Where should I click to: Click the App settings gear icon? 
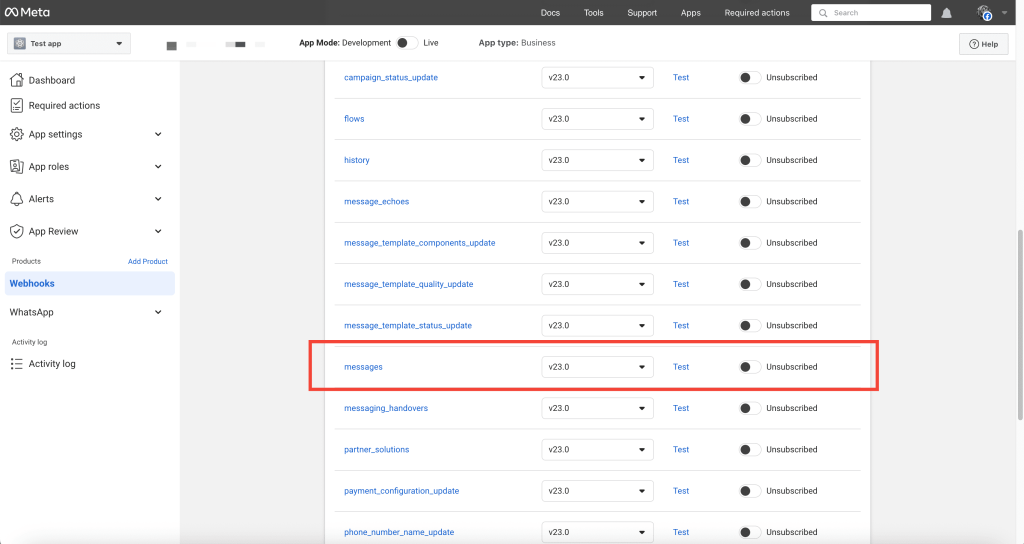17,134
